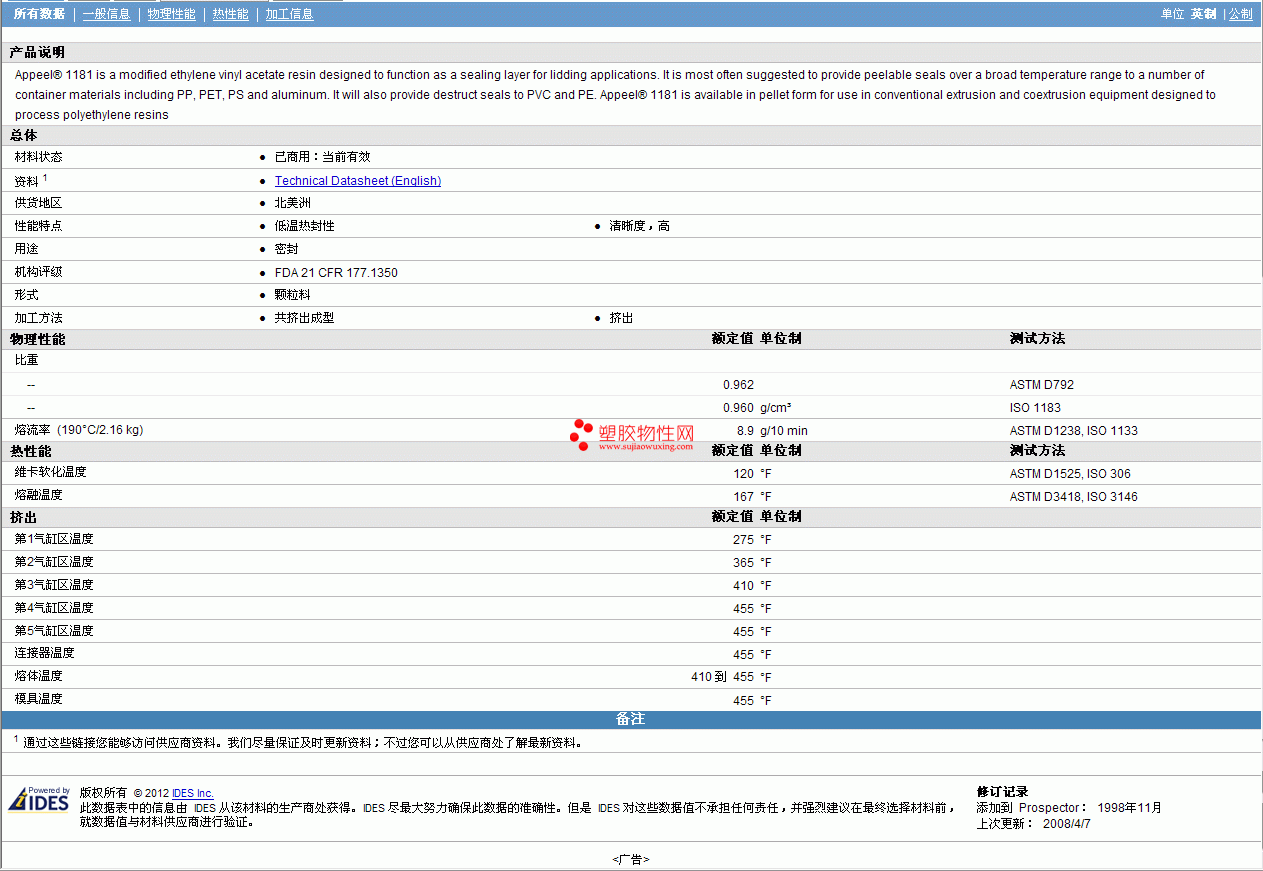The height and width of the screenshot is (871, 1263).
Task: Click the 性能特点 row label
Action: pyautogui.click(x=38, y=226)
